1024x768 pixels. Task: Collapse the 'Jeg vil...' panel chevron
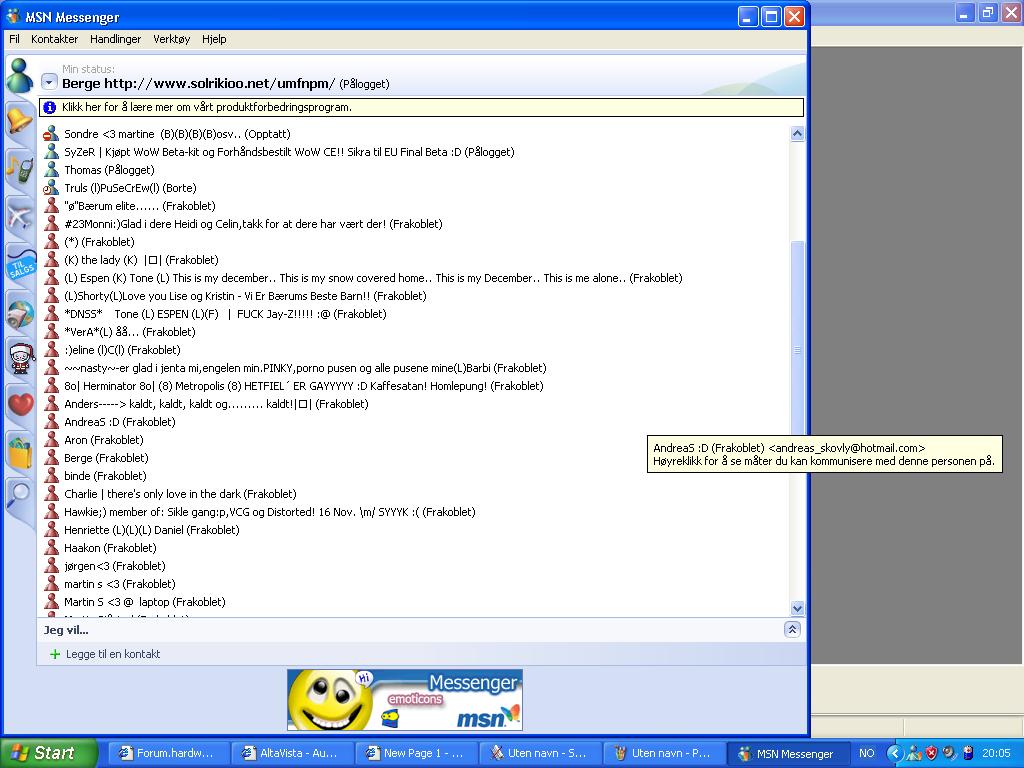click(792, 630)
